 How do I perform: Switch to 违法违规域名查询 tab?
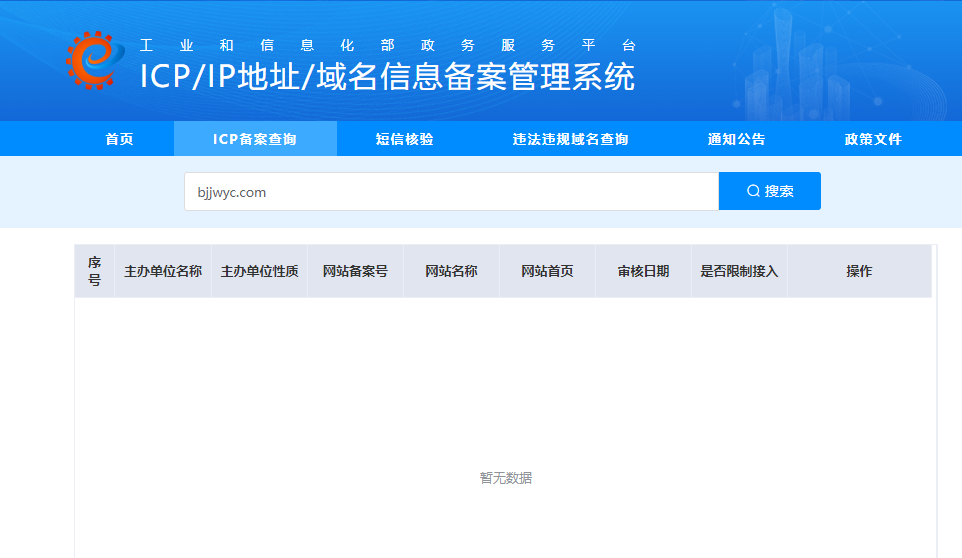click(x=571, y=139)
